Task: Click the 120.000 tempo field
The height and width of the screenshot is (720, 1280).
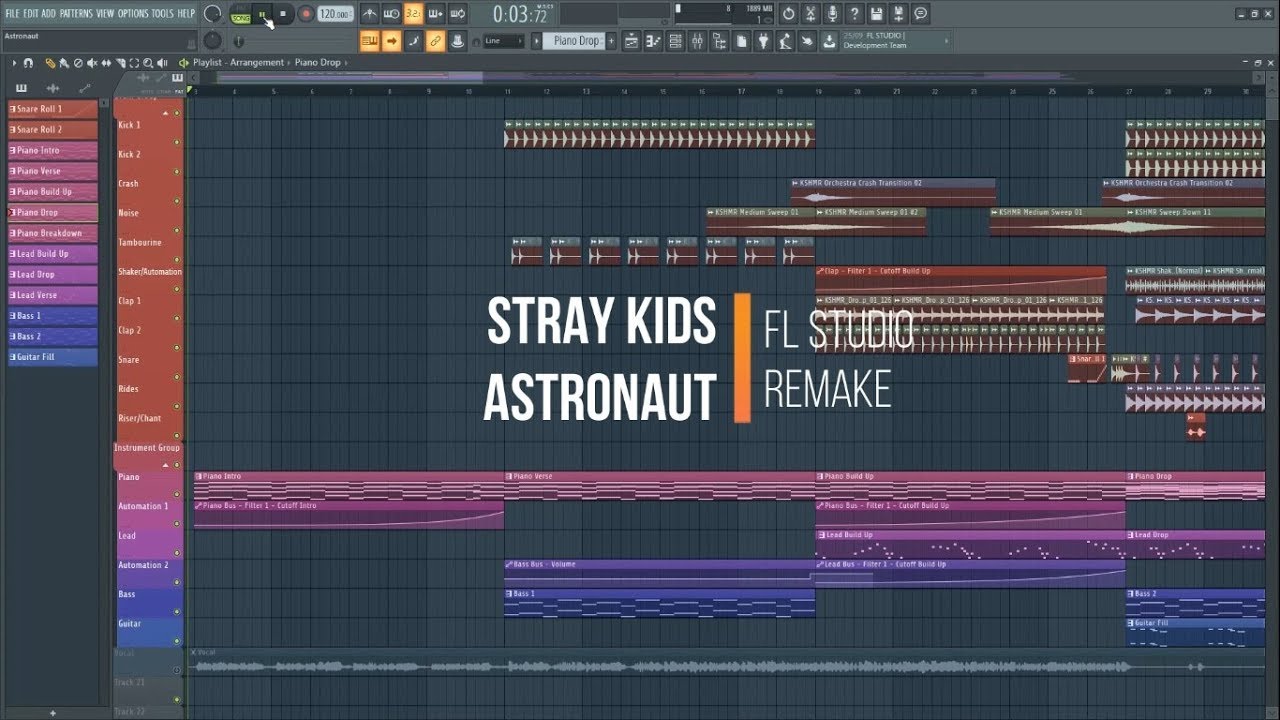Action: 336,14
